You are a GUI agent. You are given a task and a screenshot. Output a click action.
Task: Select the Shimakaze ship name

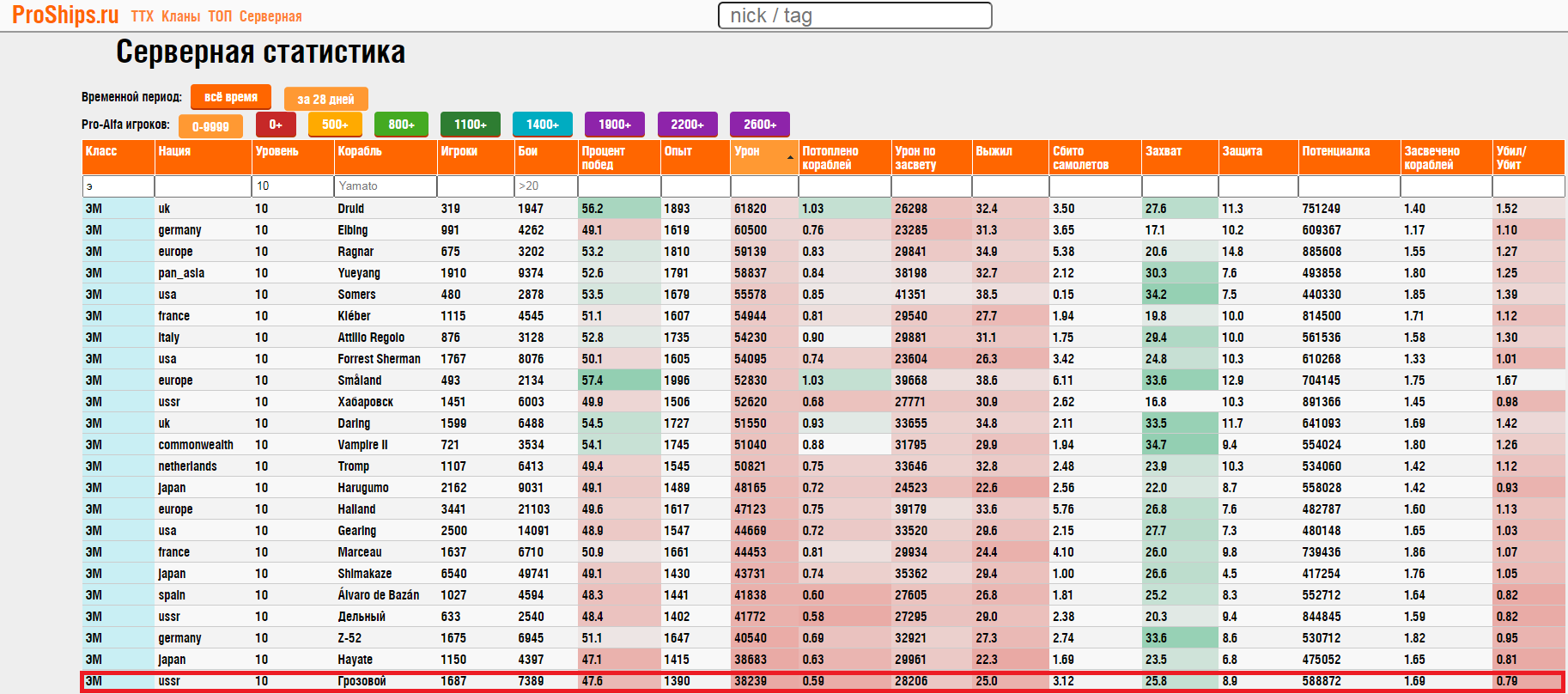click(365, 574)
